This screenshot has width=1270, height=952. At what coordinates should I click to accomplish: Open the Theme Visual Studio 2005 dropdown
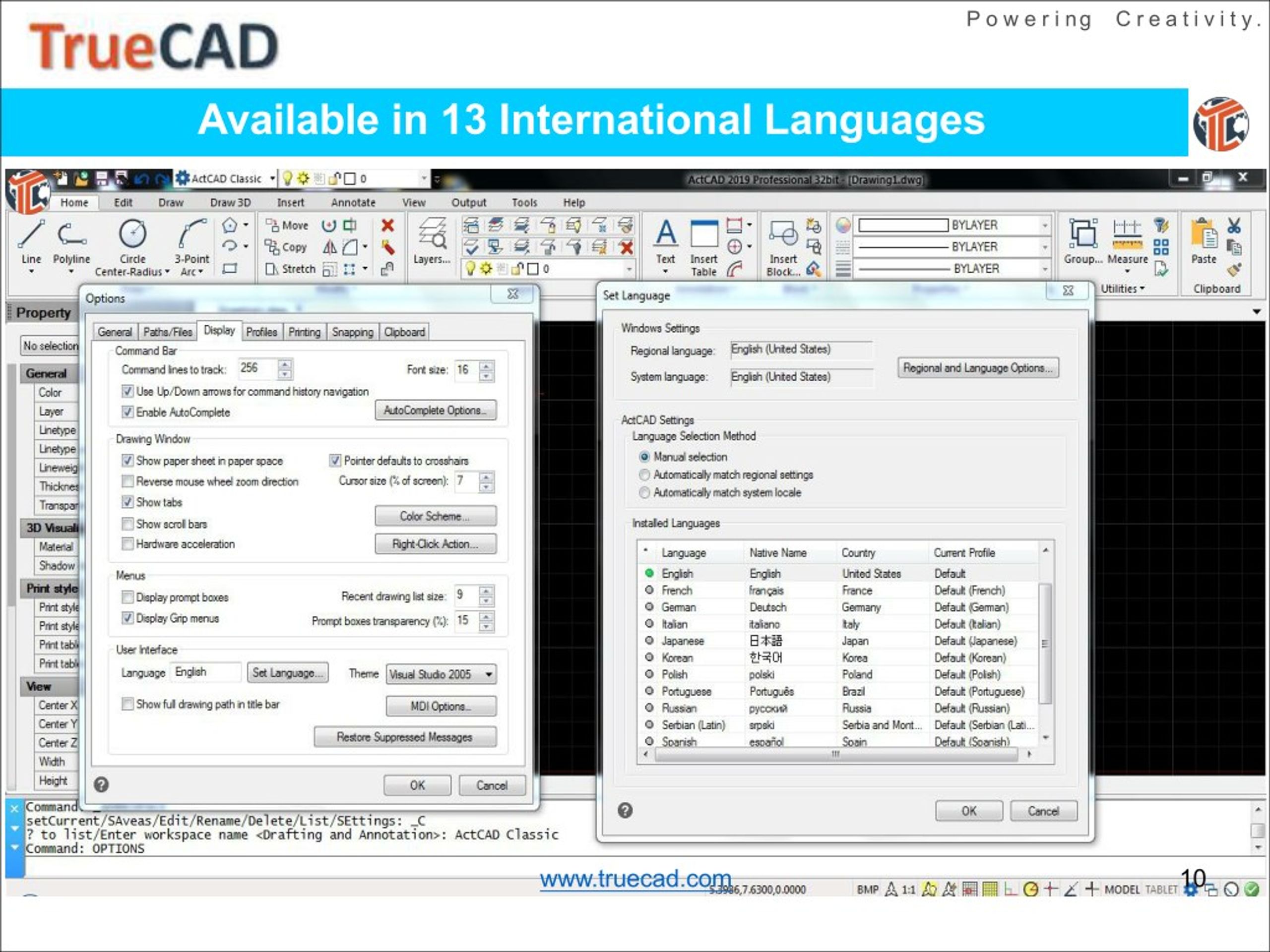tap(442, 674)
